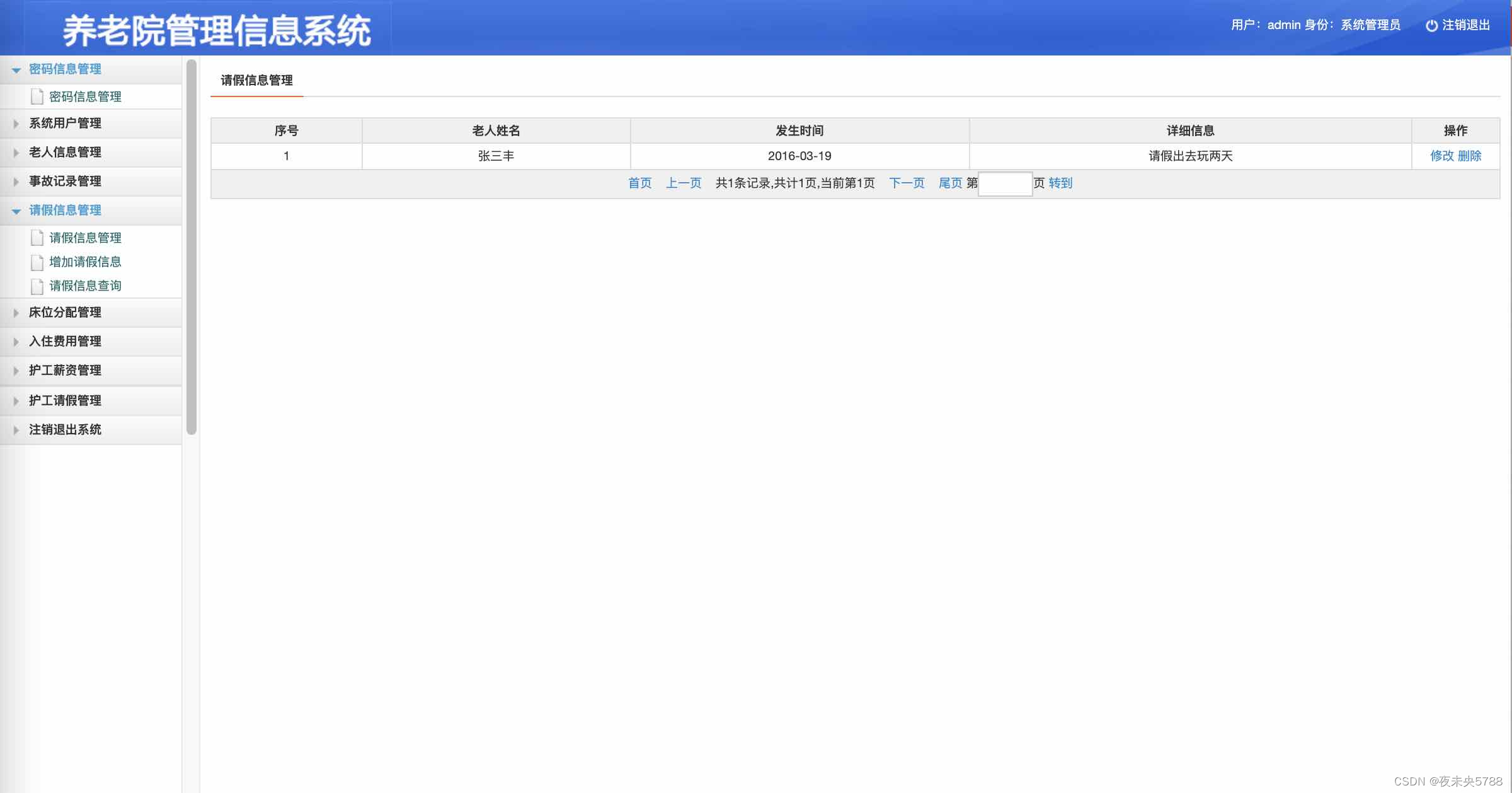The width and height of the screenshot is (1512, 793).
Task: Collapse the 密码信息管理 section arrow
Action: tap(16, 70)
